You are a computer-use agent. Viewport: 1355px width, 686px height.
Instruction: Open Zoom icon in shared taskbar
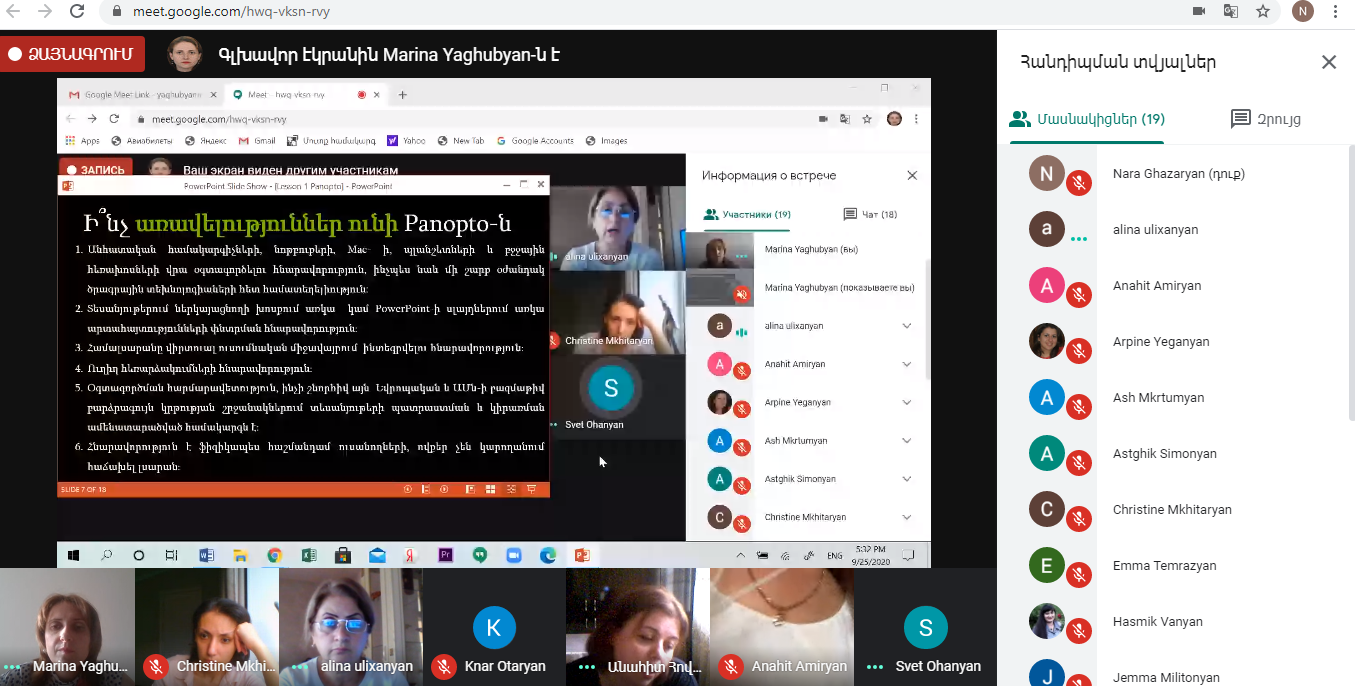(x=514, y=555)
